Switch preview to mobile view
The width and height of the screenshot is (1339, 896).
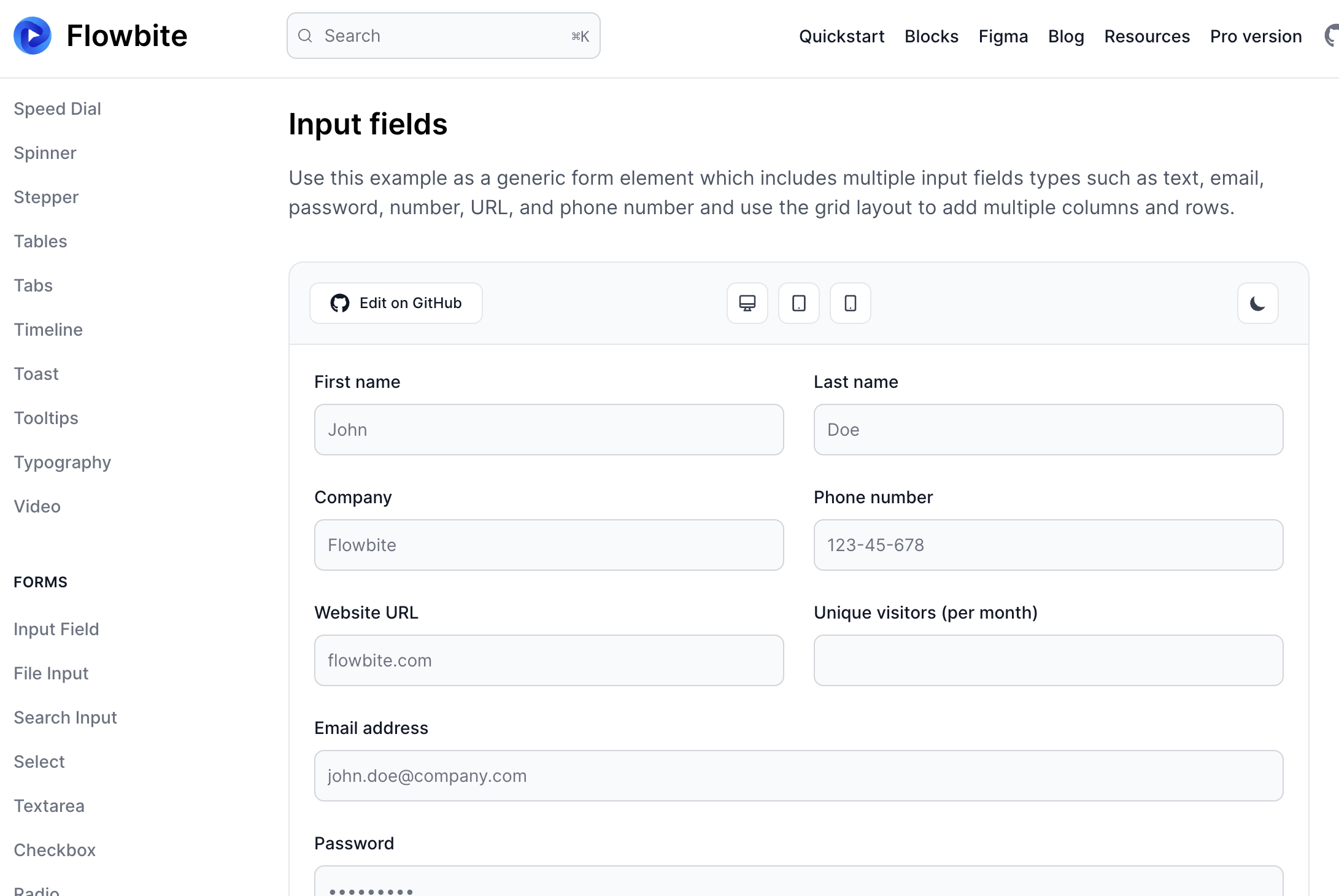click(849, 303)
